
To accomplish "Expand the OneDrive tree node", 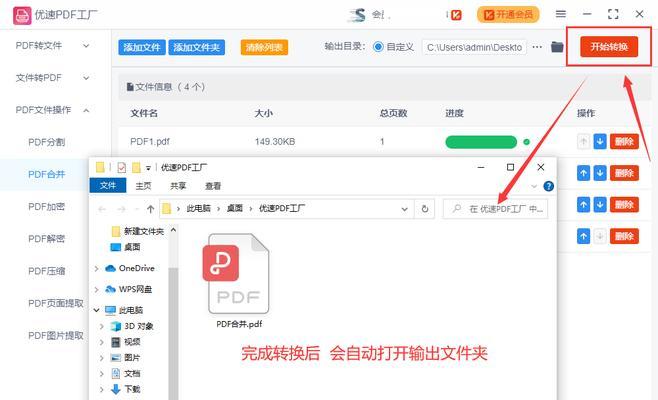I will (97, 268).
